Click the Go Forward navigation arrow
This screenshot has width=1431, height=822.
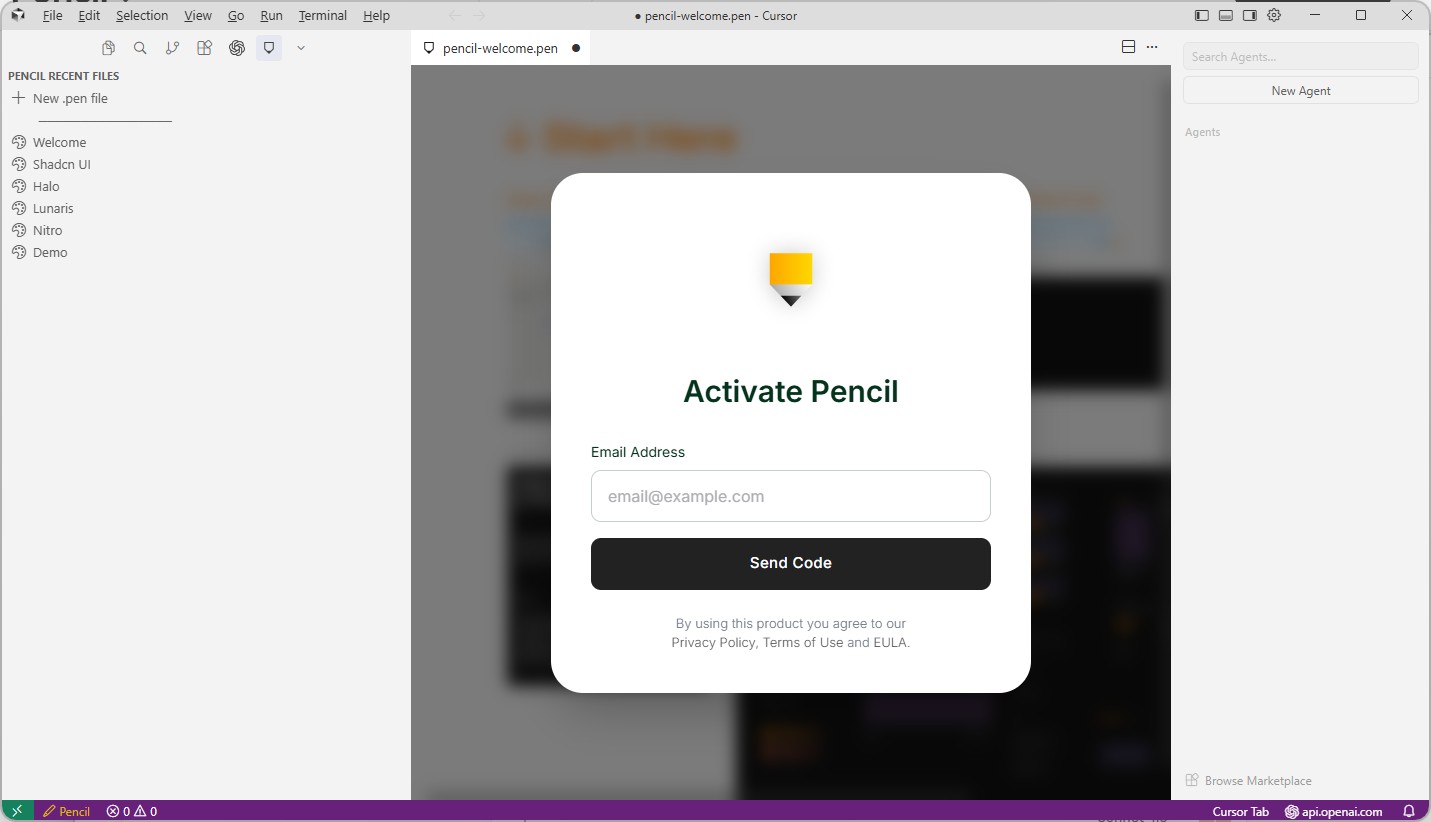tap(479, 16)
